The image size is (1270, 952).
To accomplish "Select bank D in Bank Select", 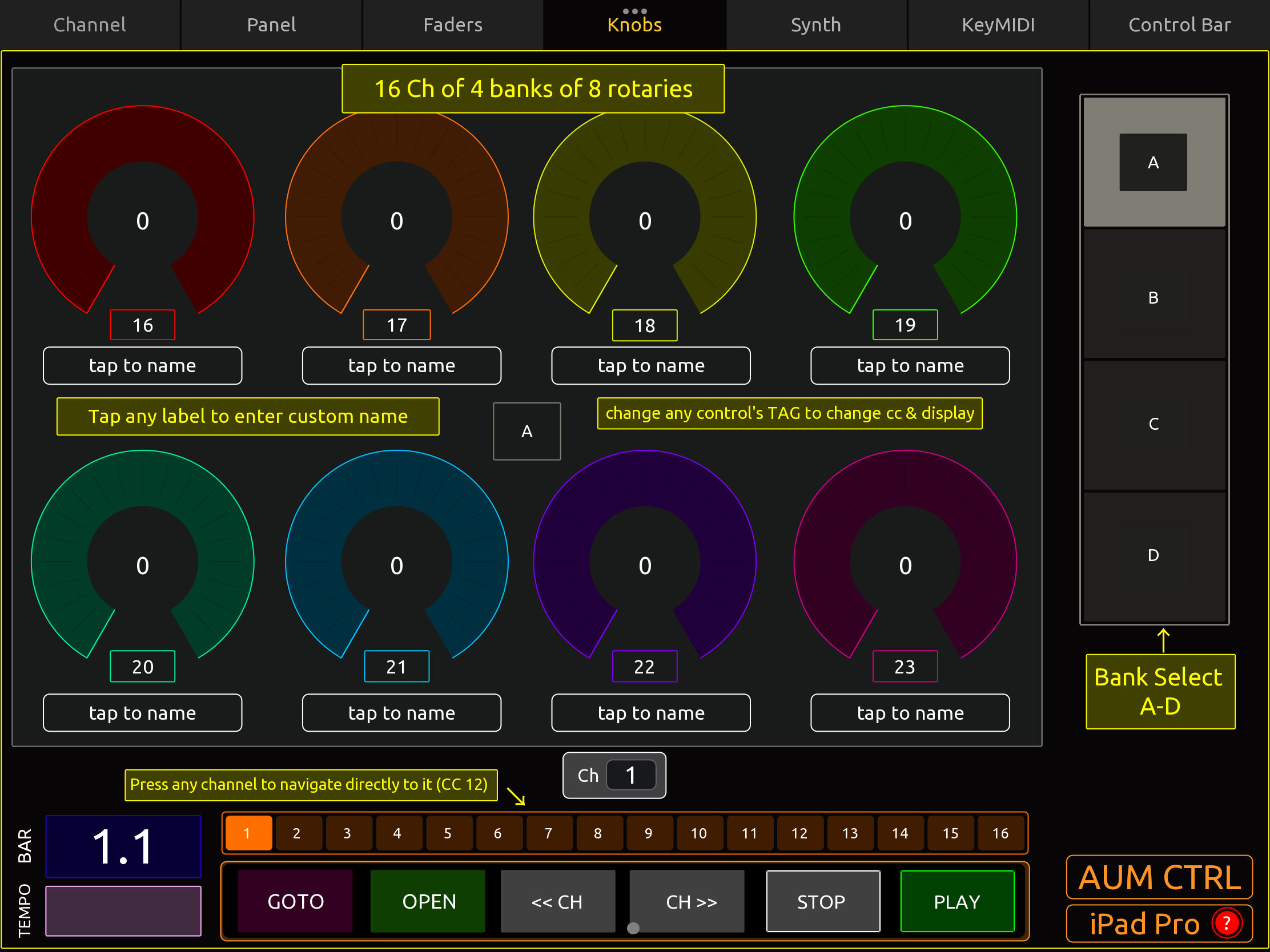I will tap(1154, 555).
